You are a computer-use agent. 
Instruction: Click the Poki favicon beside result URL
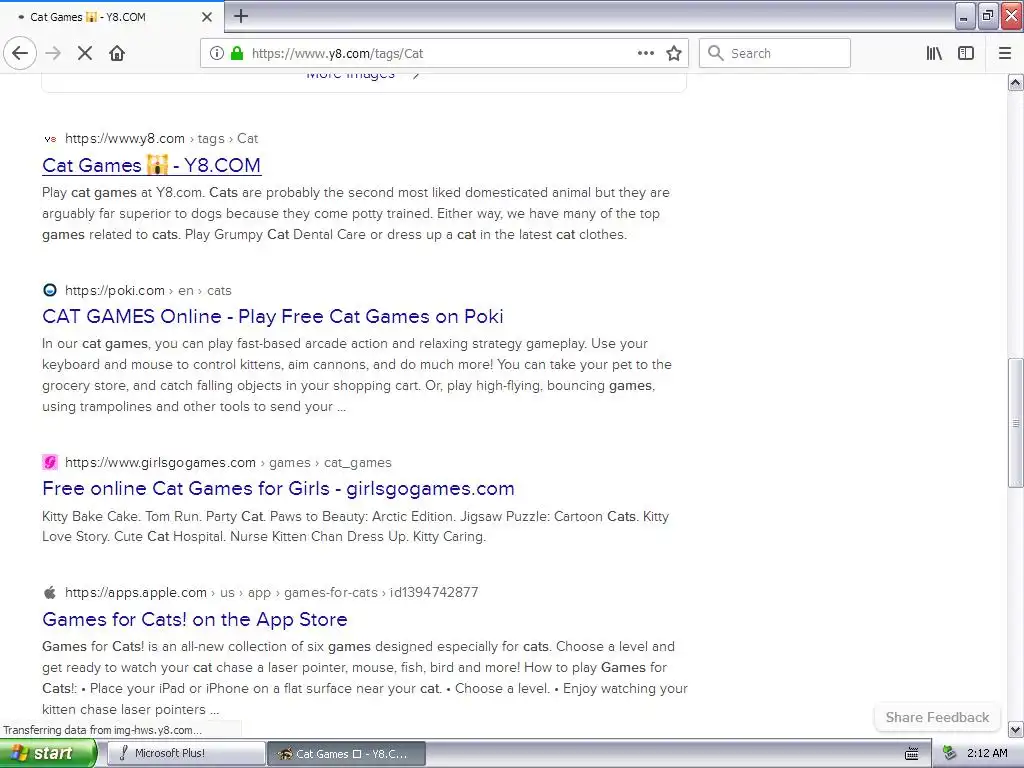pyautogui.click(x=50, y=290)
